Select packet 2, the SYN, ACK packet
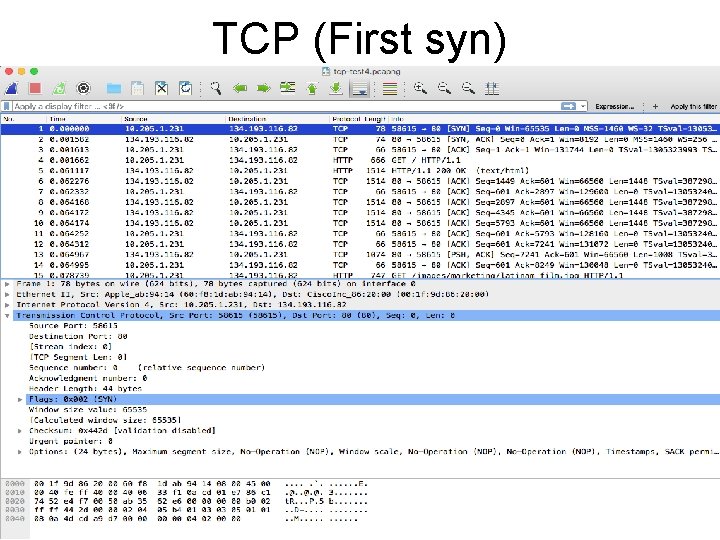Screen dimensions: 720x540 pos(360,139)
